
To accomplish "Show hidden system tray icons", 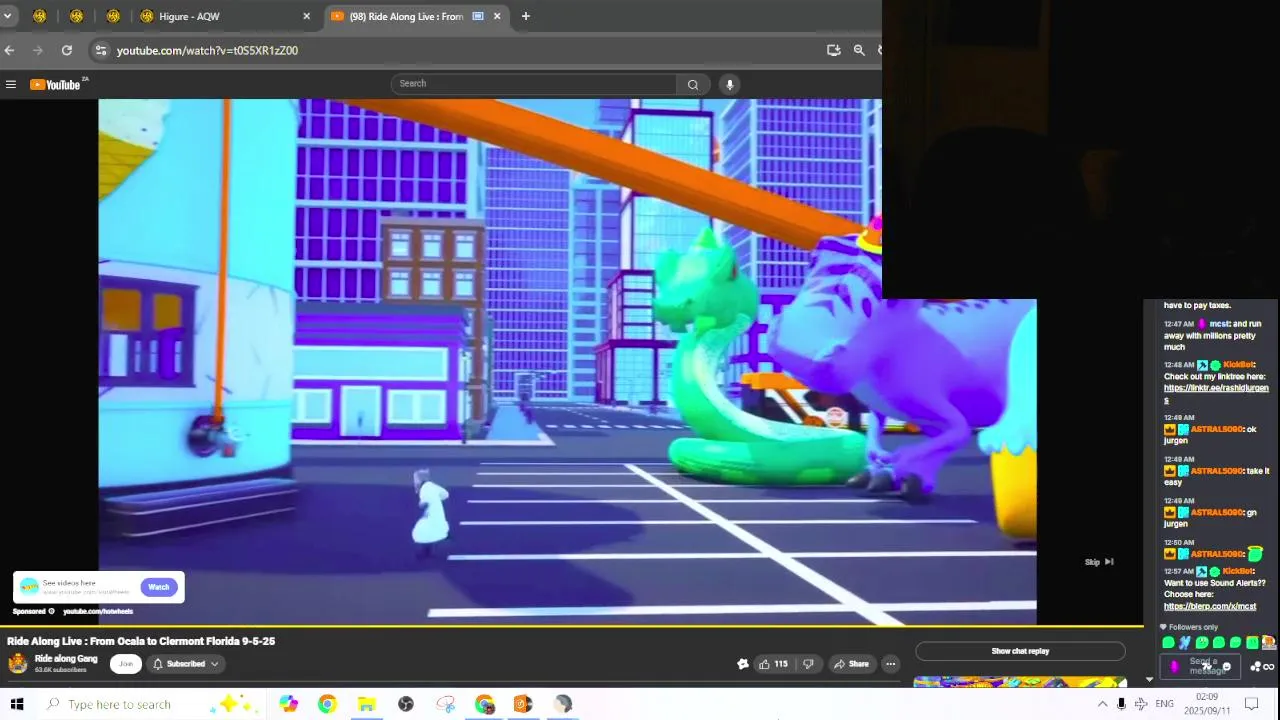I will (x=1102, y=704).
